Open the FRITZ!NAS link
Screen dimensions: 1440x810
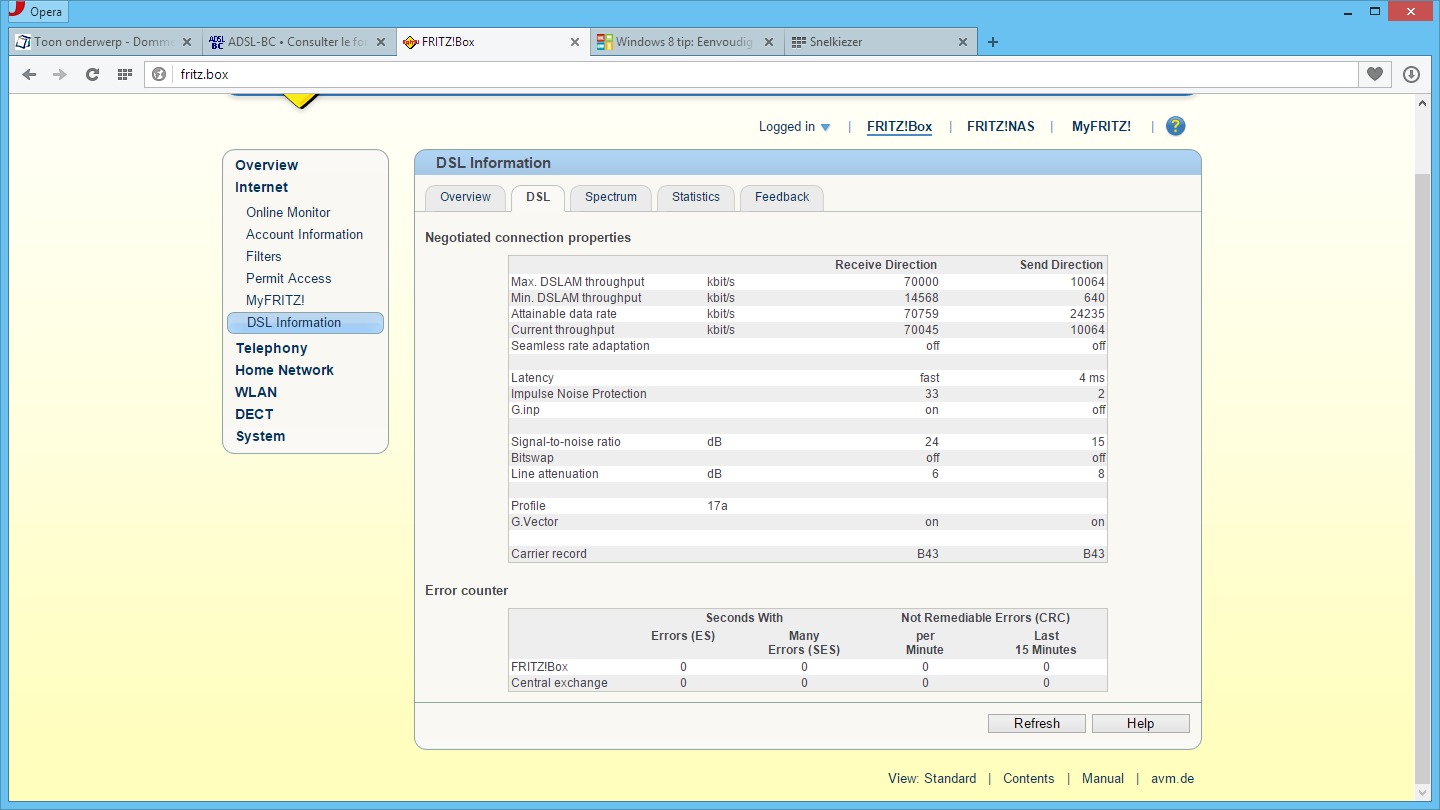[1000, 127]
